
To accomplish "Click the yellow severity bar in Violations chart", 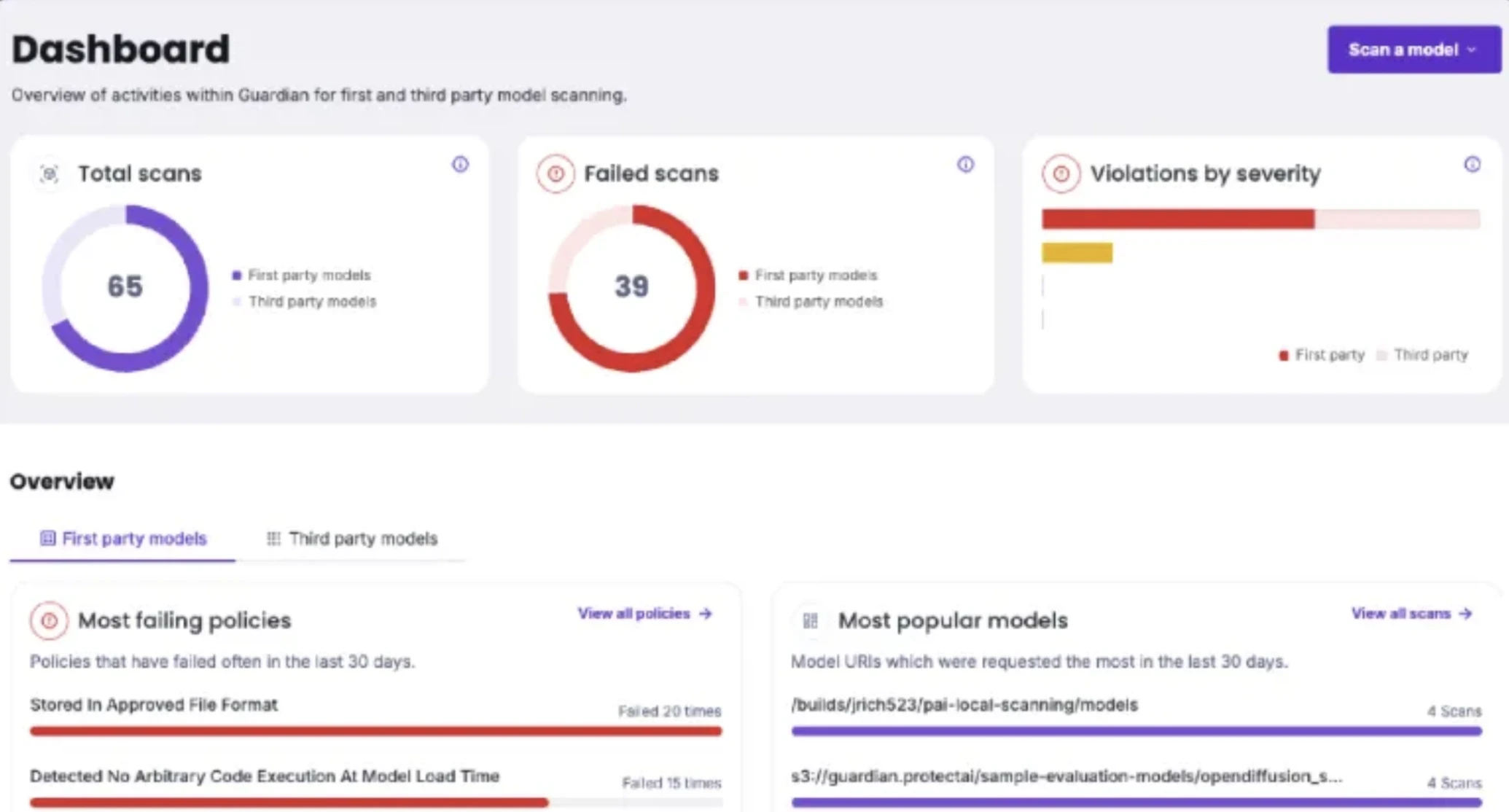I will [1077, 253].
